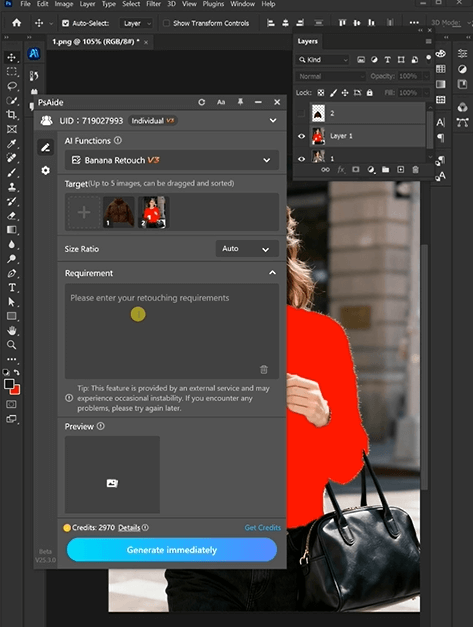Click the Get Credits link
The height and width of the screenshot is (627, 473).
click(262, 528)
